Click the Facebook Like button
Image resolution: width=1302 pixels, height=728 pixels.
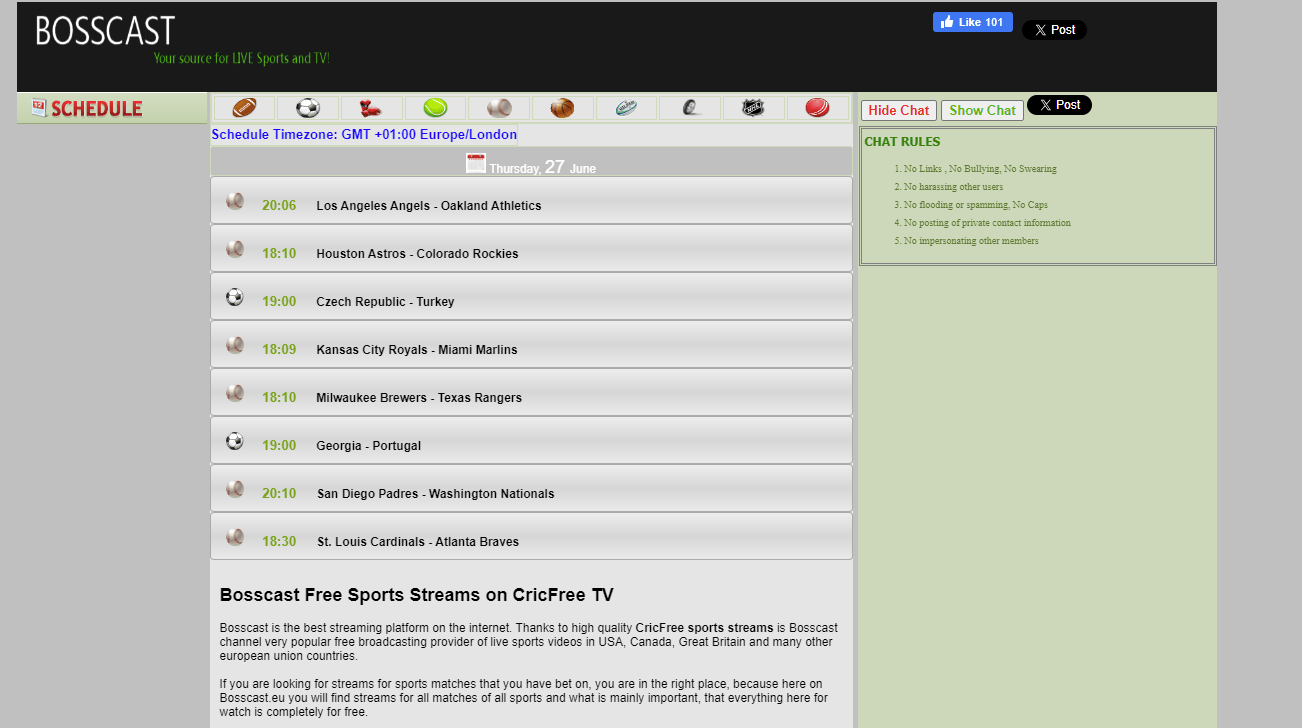[x=972, y=21]
